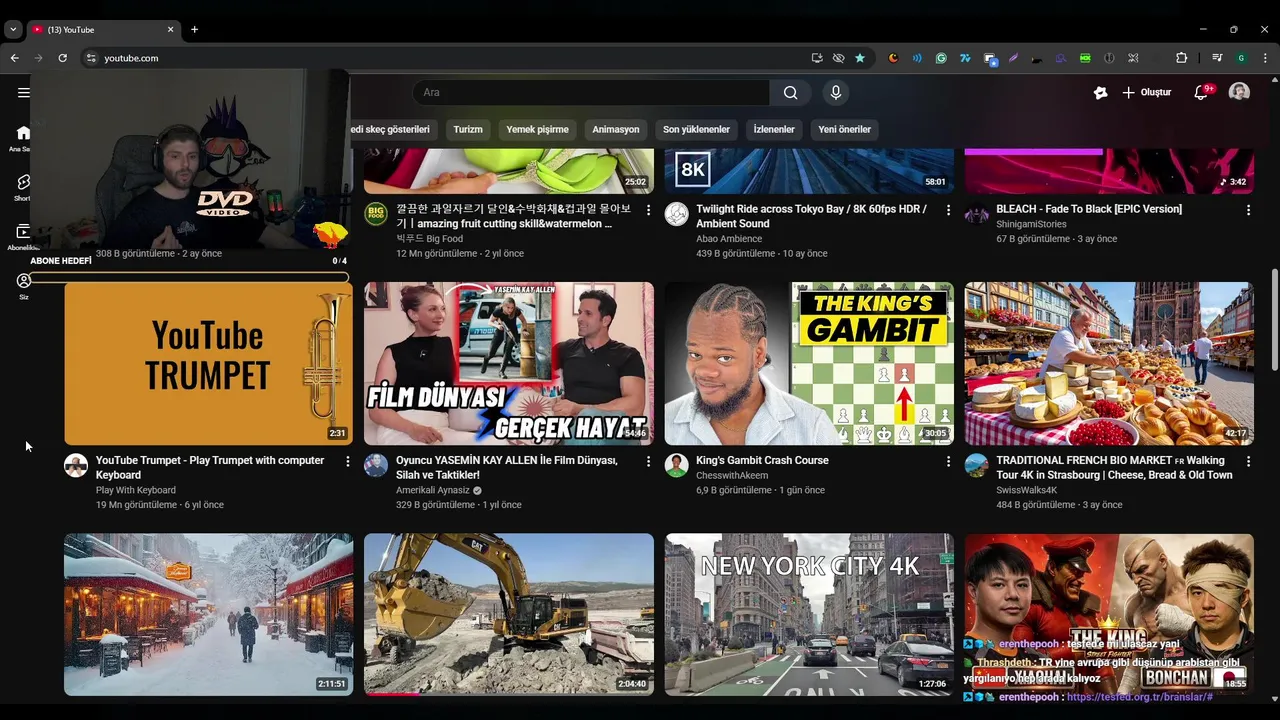The height and width of the screenshot is (720, 1280).
Task: Select the Son yüklenenler filter chip
Action: pos(696,129)
